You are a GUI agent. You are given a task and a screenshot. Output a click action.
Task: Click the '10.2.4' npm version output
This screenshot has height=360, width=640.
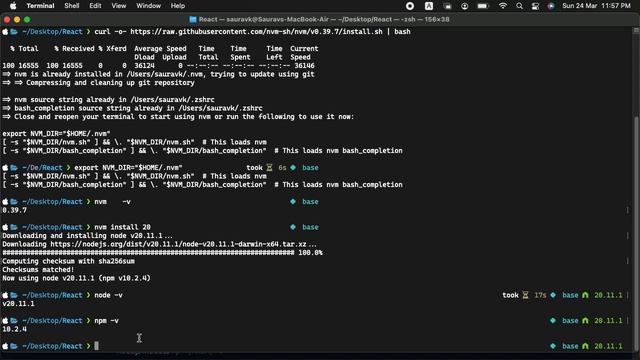14,329
